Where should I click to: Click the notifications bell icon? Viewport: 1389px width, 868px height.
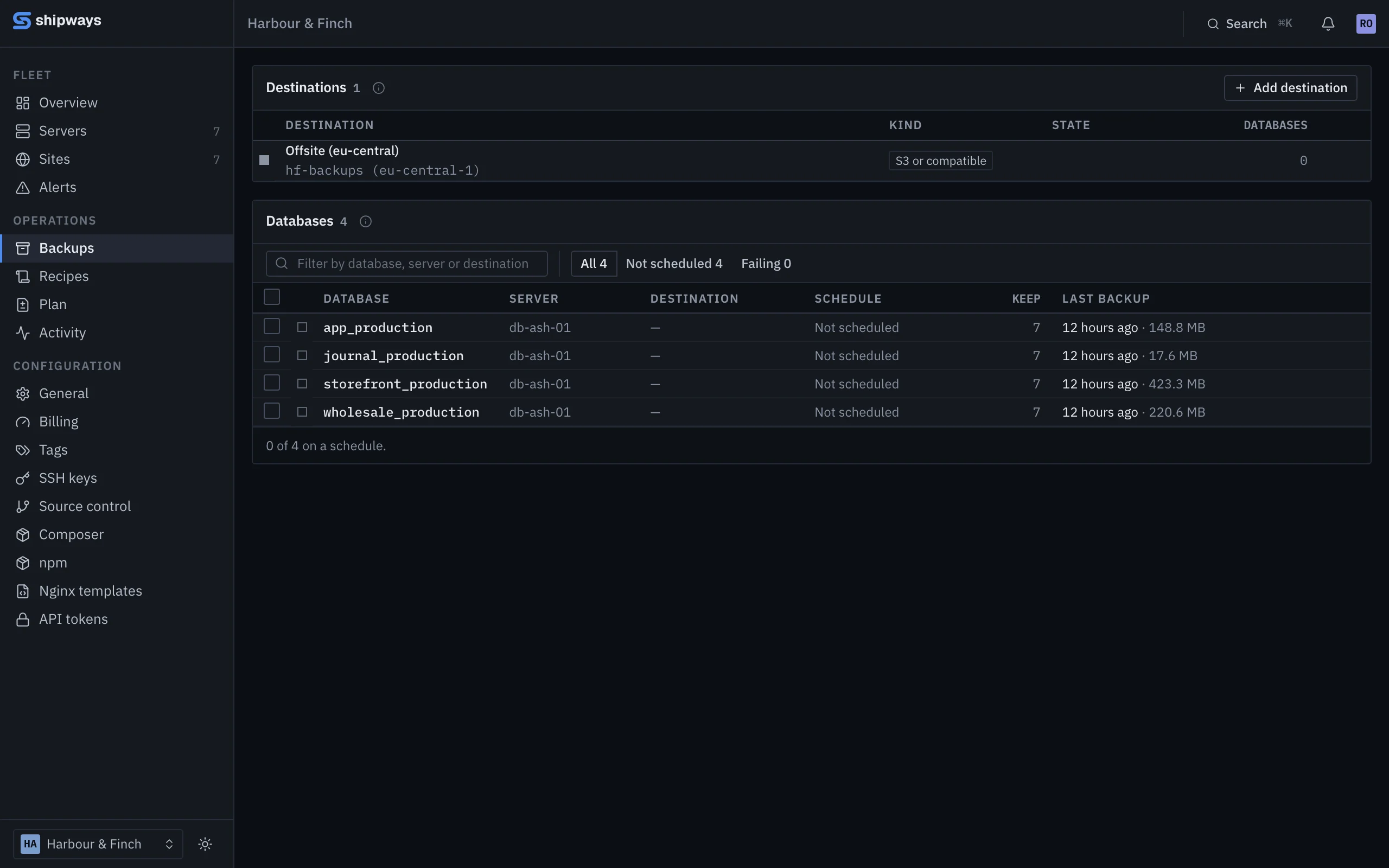1328,23
